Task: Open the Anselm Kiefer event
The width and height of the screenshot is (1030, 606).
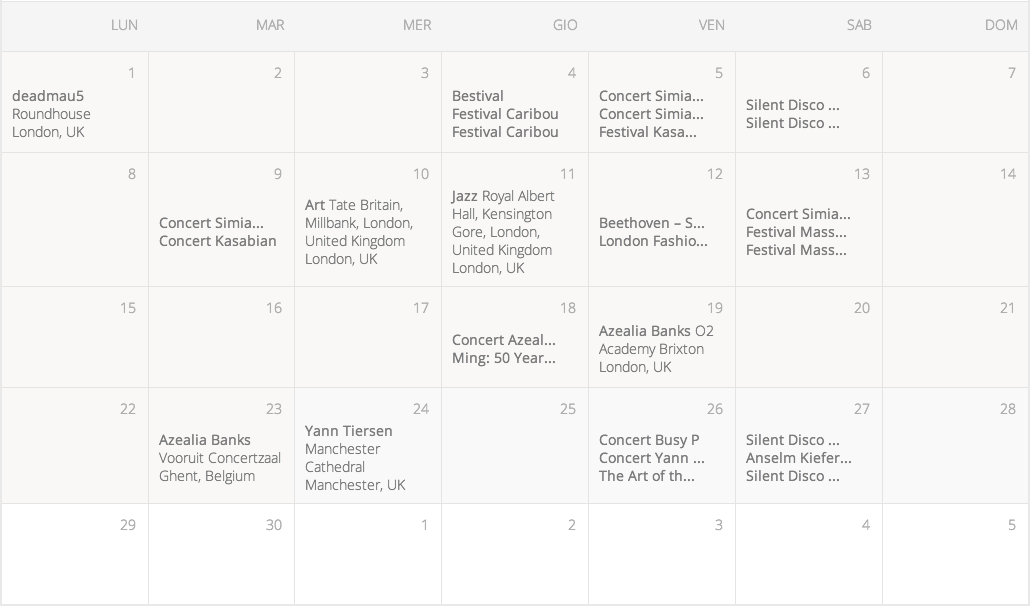Action: coord(799,458)
